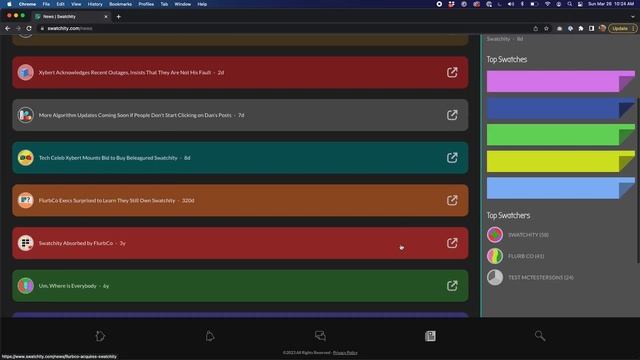
Task: Open search magnifier in bottom navigation
Action: [540, 336]
